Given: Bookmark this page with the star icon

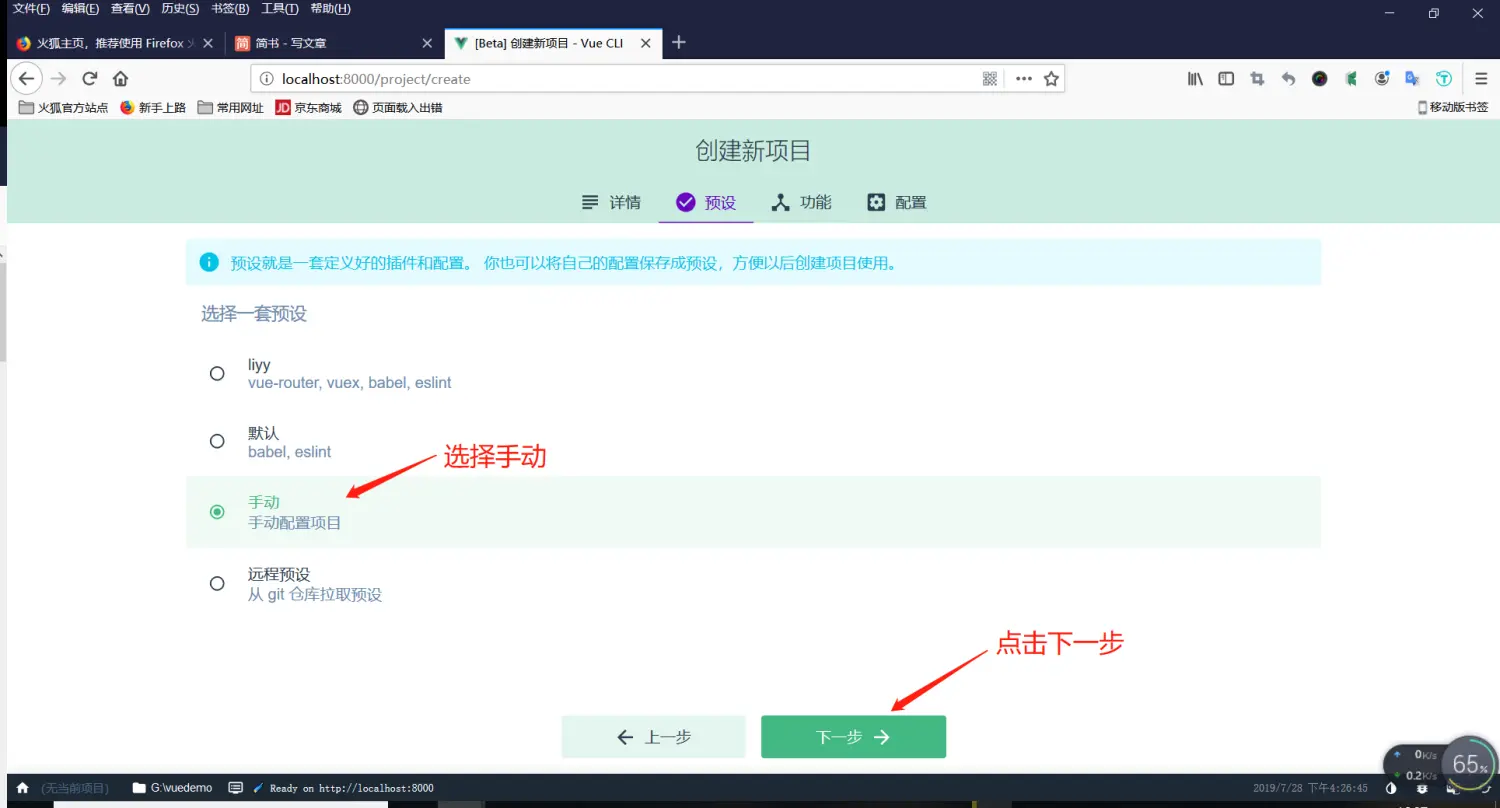Looking at the screenshot, I should [x=1051, y=79].
